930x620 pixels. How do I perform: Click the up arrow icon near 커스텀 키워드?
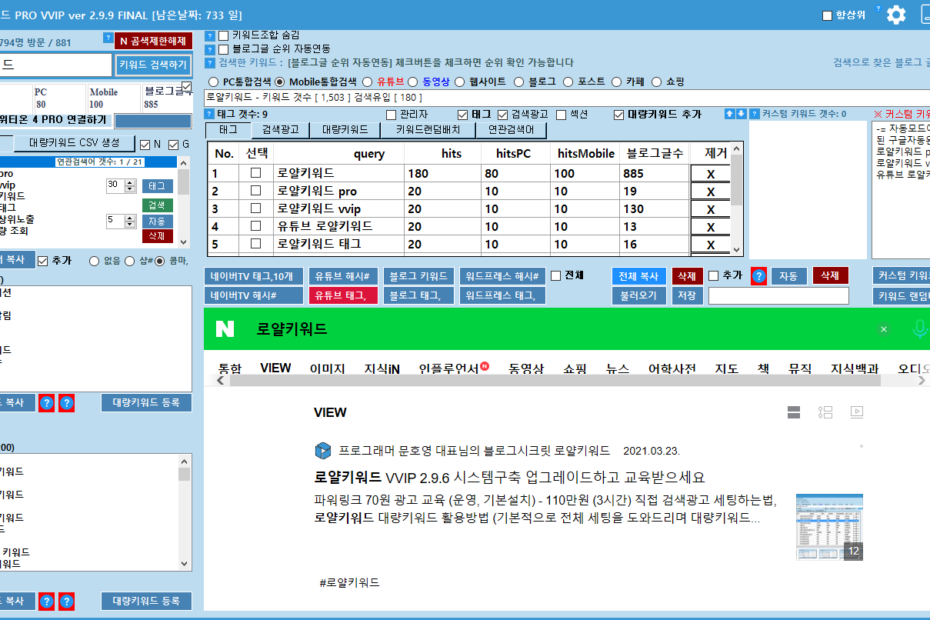click(x=730, y=114)
